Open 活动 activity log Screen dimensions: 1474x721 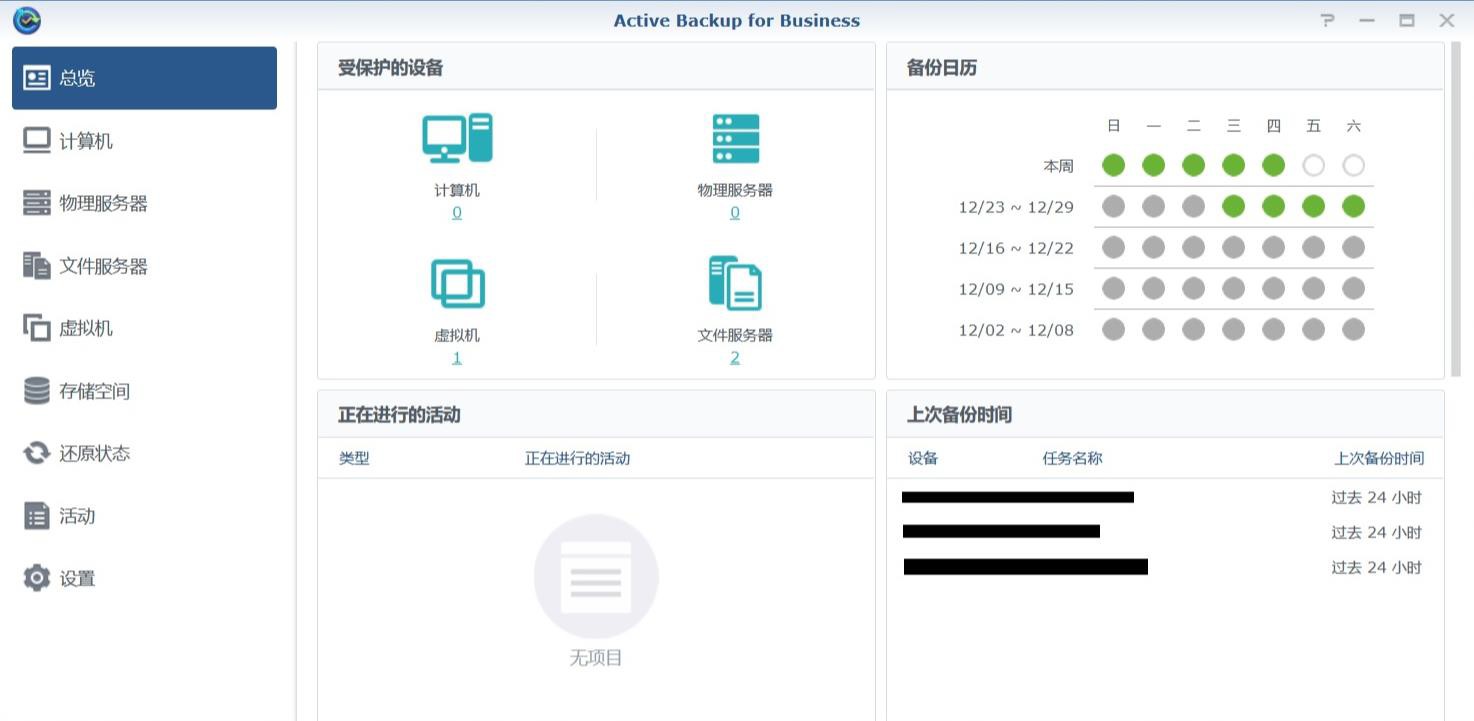click(x=144, y=516)
